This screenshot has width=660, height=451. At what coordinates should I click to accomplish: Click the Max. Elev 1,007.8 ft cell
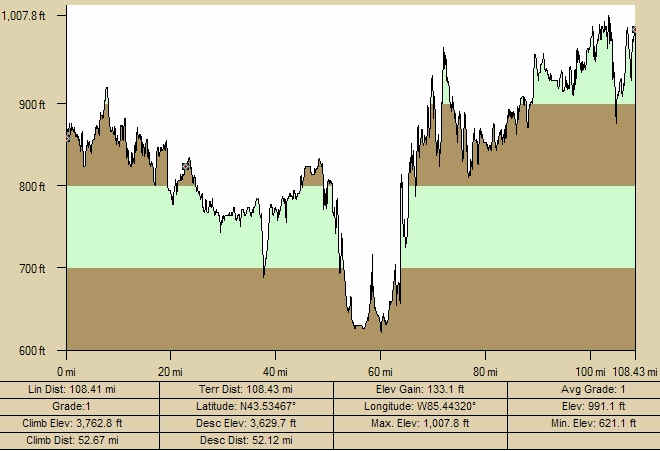coord(420,423)
